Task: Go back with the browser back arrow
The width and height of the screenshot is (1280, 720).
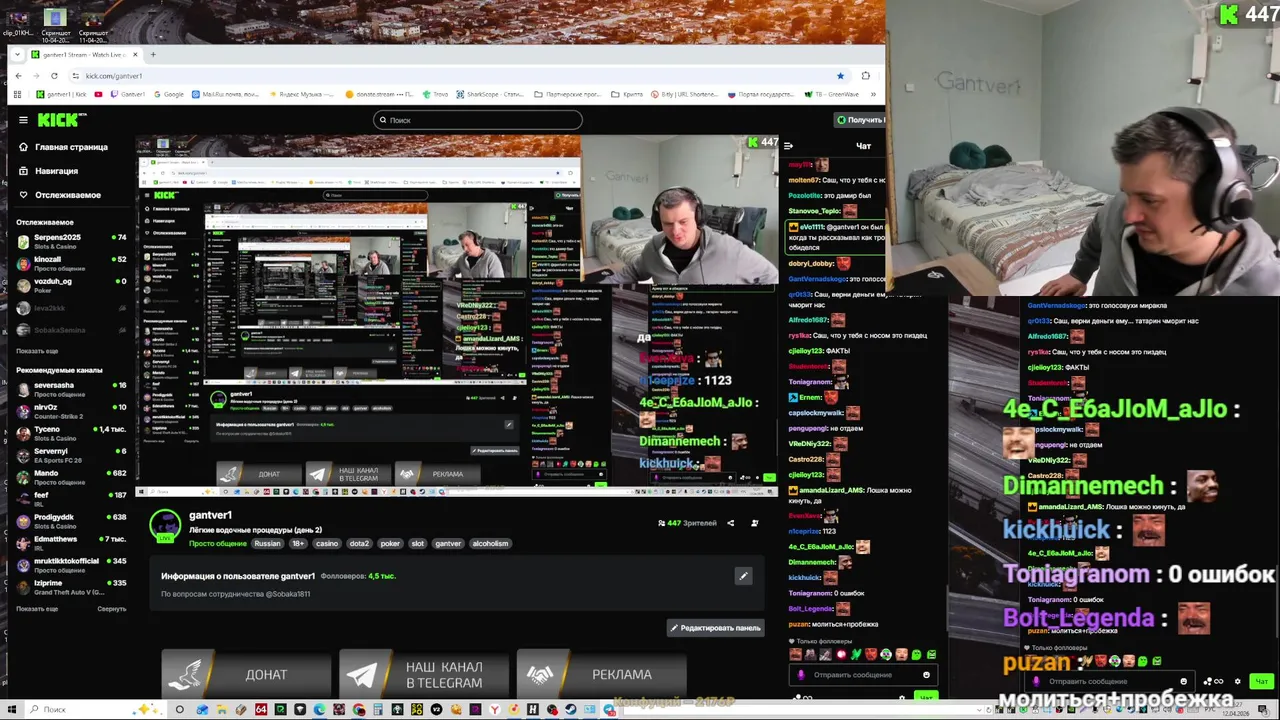Action: tap(18, 76)
